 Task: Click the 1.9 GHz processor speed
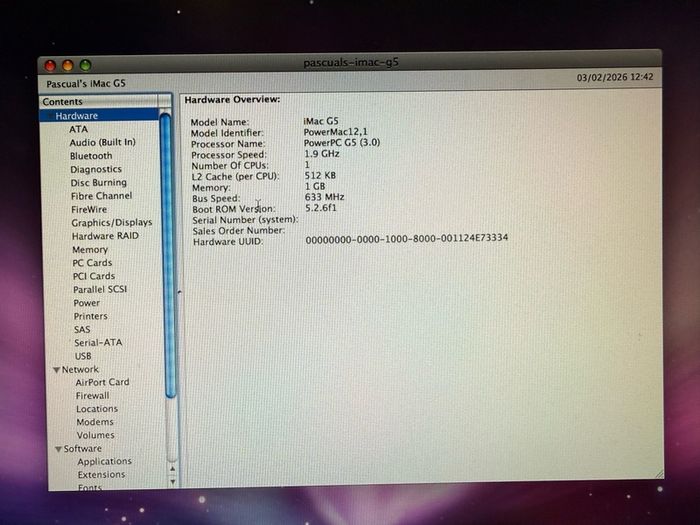(322, 154)
